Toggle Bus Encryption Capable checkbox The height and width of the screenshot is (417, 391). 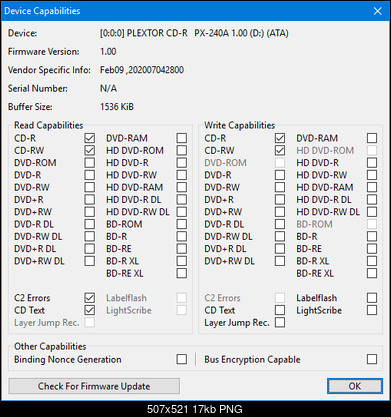(x=372, y=359)
